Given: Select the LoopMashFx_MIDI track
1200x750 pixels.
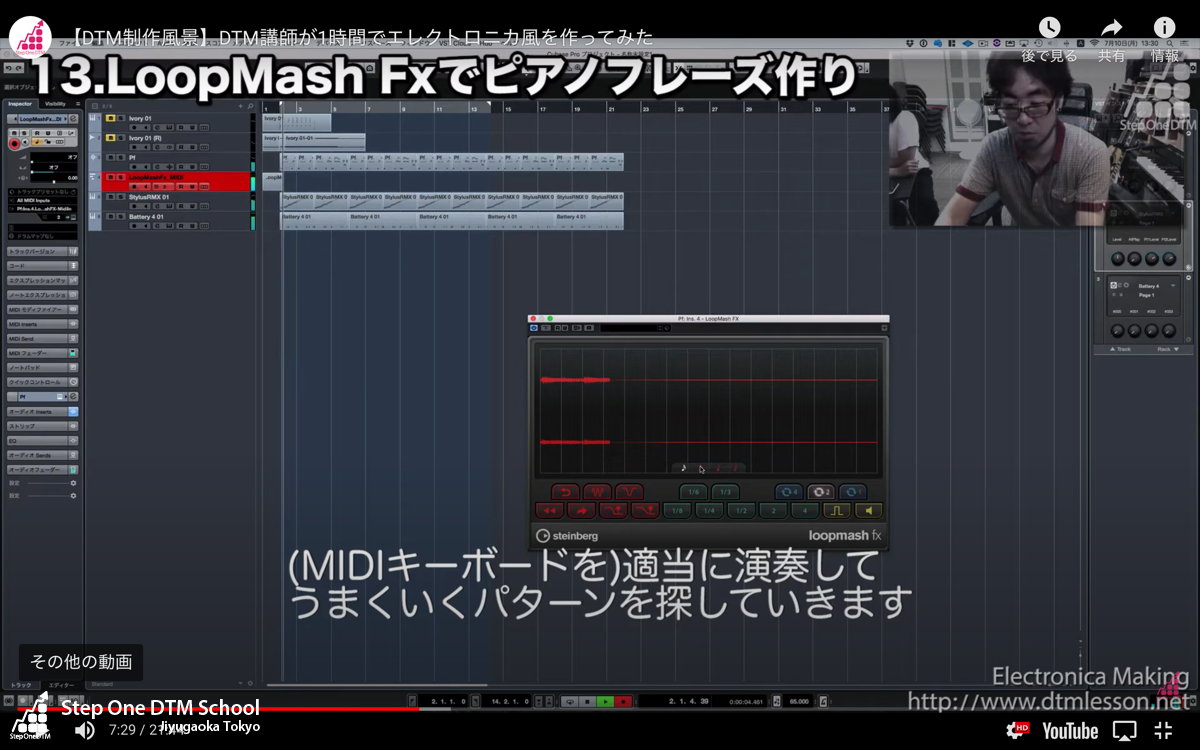Looking at the screenshot, I should coord(156,177).
